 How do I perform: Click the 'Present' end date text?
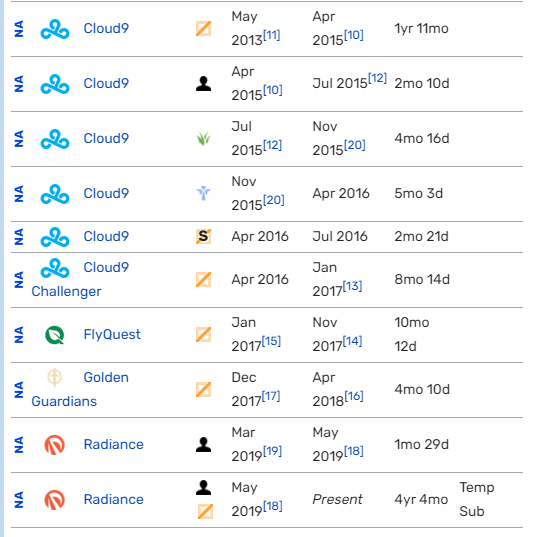click(338, 500)
